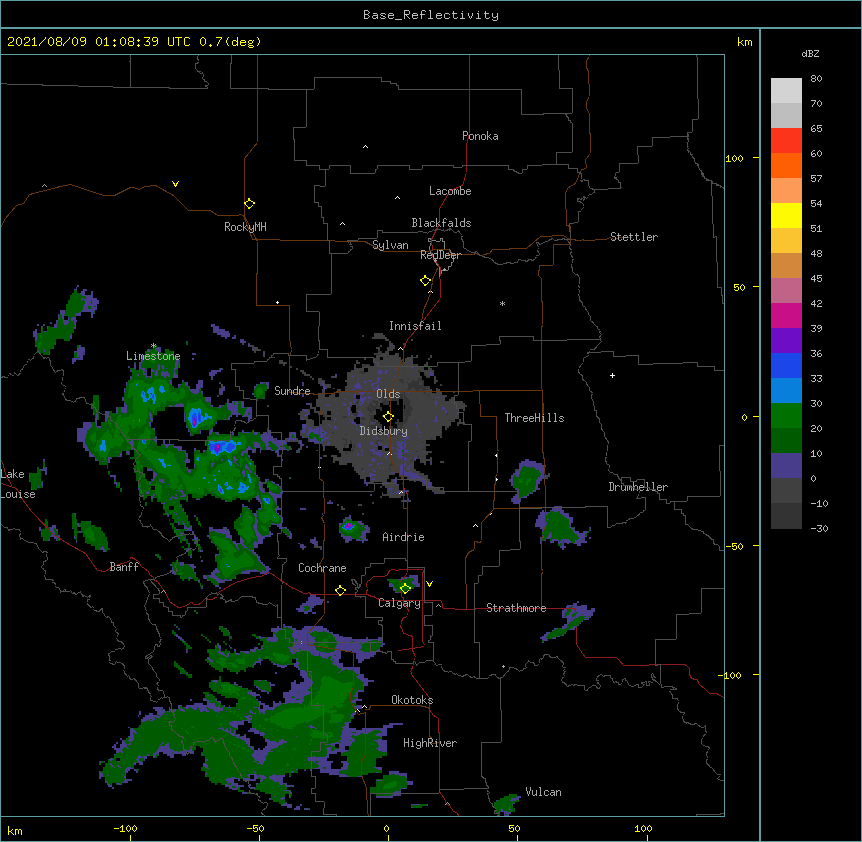Select the dark green 10-20 dBZ swatch
Image resolution: width=862 pixels, height=842 pixels.
(786, 441)
